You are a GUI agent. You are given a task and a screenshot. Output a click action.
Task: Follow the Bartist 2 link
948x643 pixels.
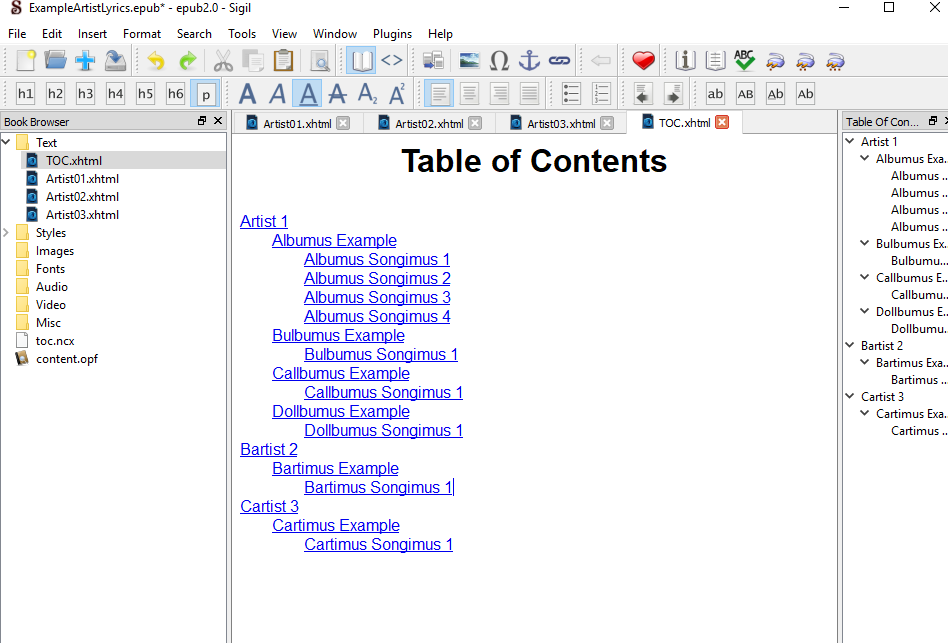click(269, 450)
